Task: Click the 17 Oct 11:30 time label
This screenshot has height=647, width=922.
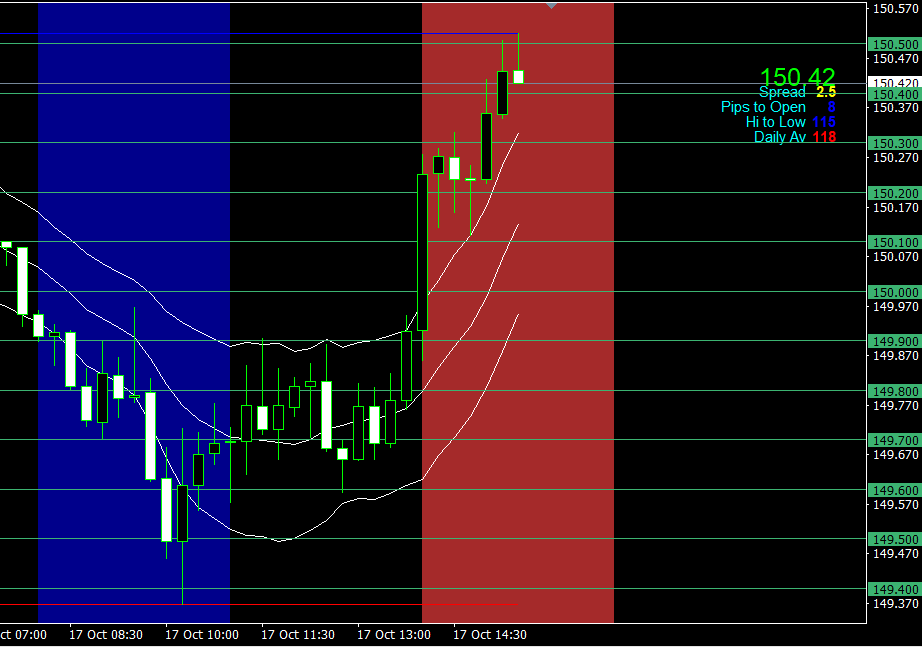Action: [296, 634]
